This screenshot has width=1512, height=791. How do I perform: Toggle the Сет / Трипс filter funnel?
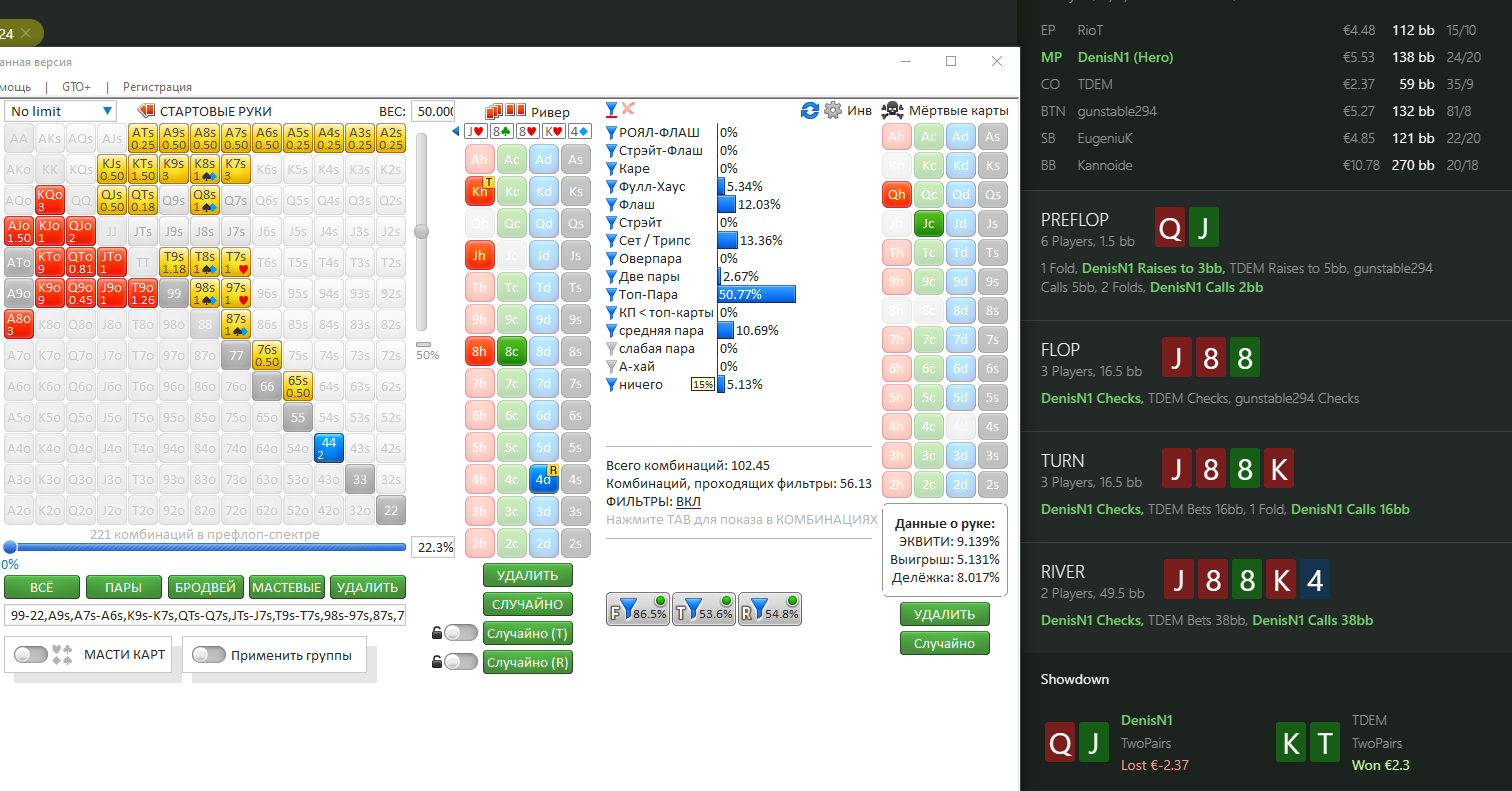(x=612, y=240)
